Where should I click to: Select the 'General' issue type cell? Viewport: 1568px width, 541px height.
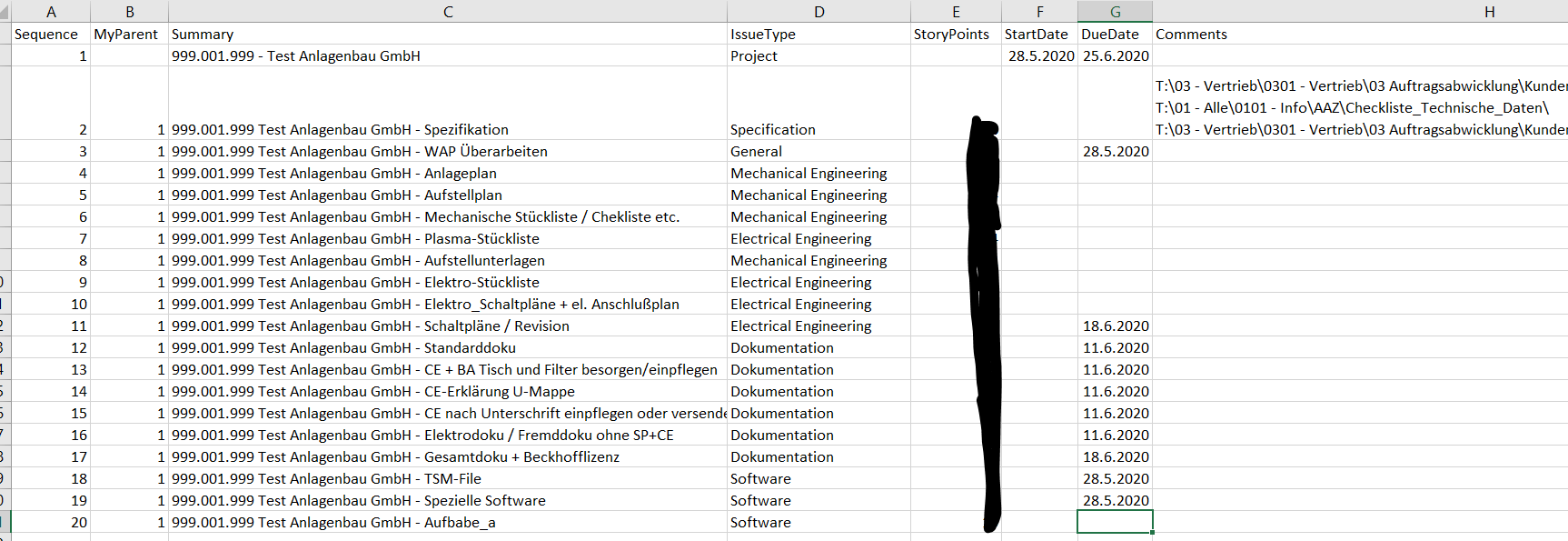[x=819, y=151]
